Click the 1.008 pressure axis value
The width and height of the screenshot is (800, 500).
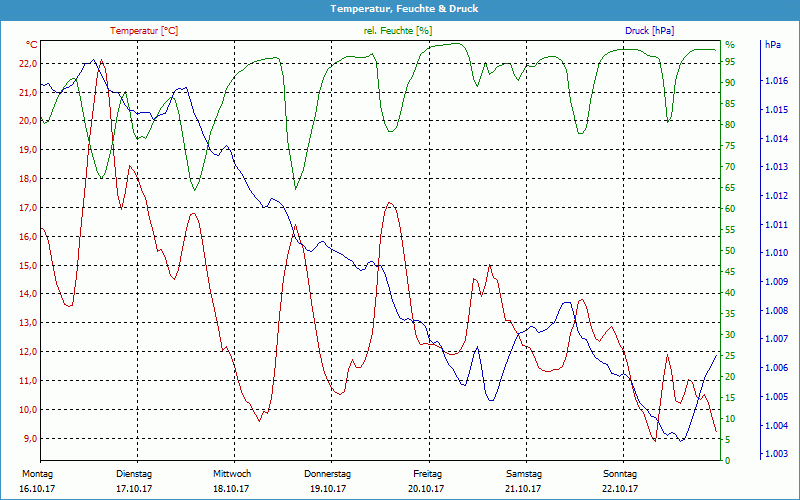tap(777, 311)
